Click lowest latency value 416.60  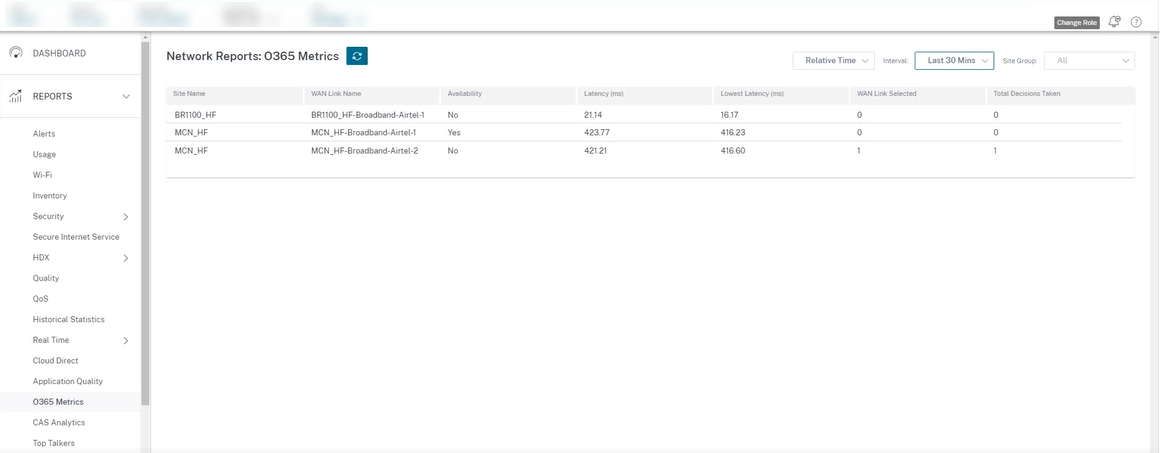732,151
